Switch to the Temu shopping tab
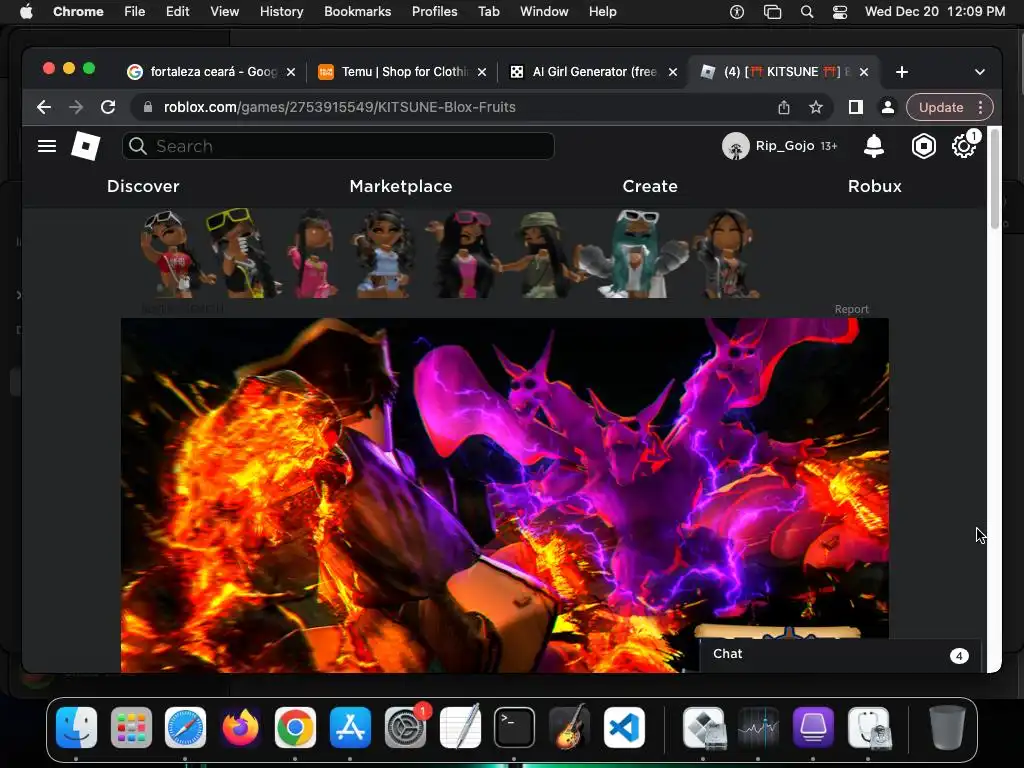Image resolution: width=1024 pixels, height=768 pixels. pos(404,72)
